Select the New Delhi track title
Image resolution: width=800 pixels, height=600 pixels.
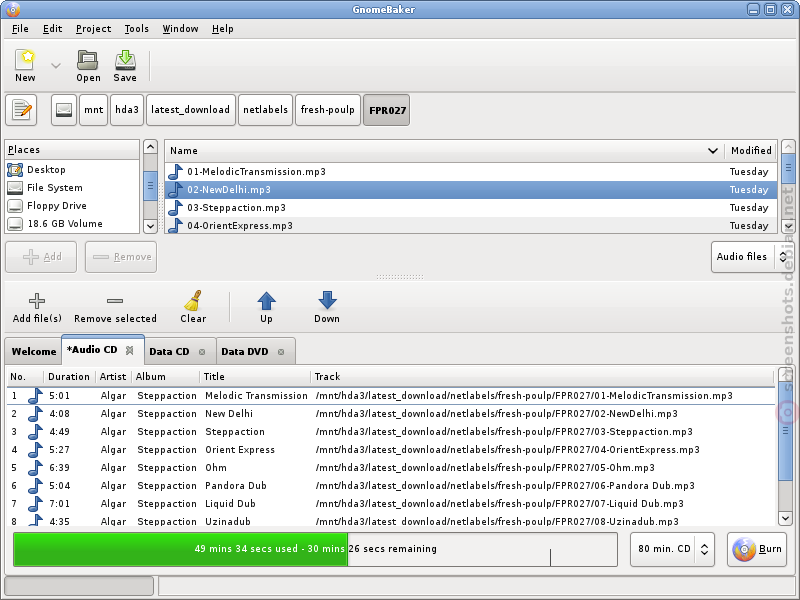(x=229, y=414)
